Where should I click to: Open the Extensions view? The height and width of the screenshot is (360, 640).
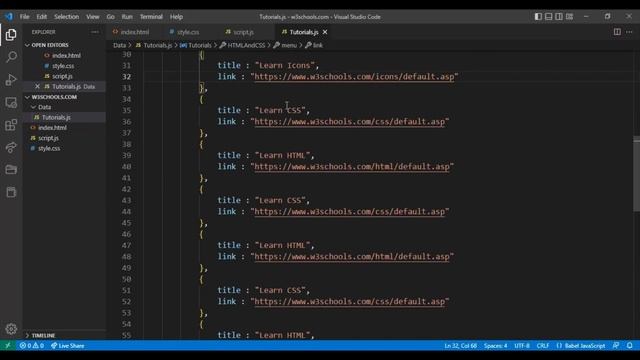pyautogui.click(x=11, y=125)
